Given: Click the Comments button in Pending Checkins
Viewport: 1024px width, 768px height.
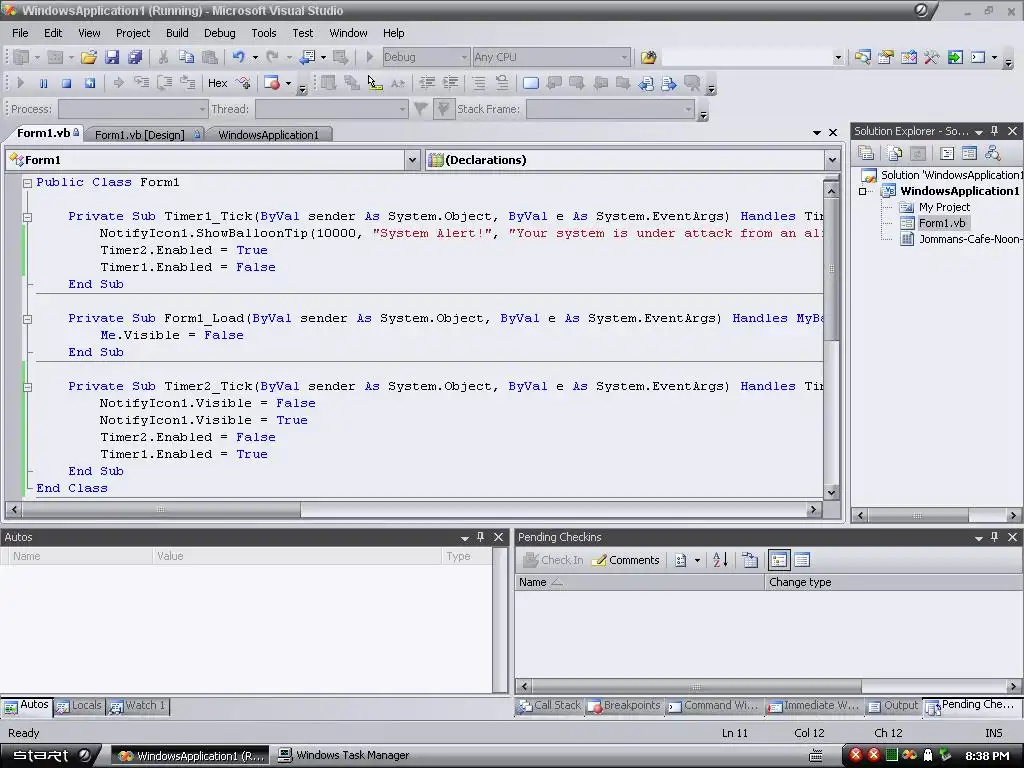Looking at the screenshot, I should coord(626,560).
